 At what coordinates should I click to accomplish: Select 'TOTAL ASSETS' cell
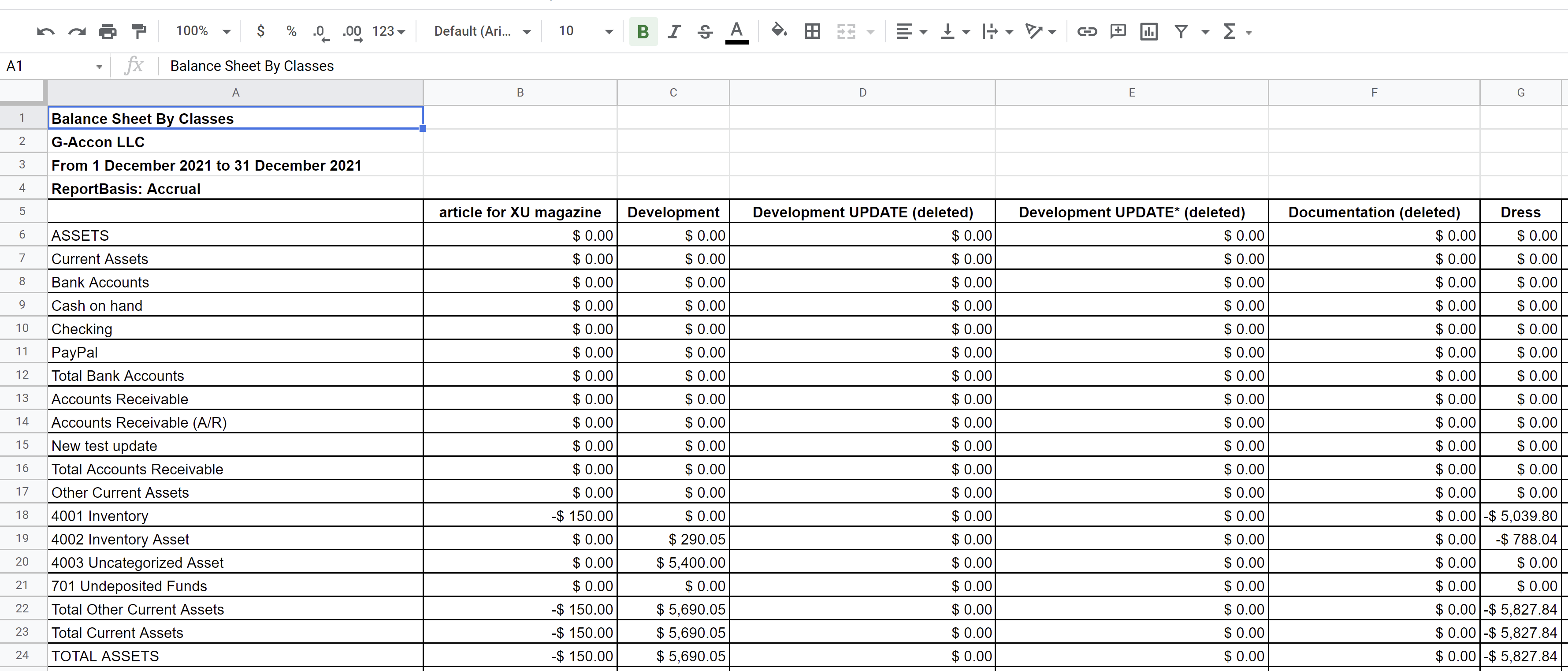[x=236, y=656]
